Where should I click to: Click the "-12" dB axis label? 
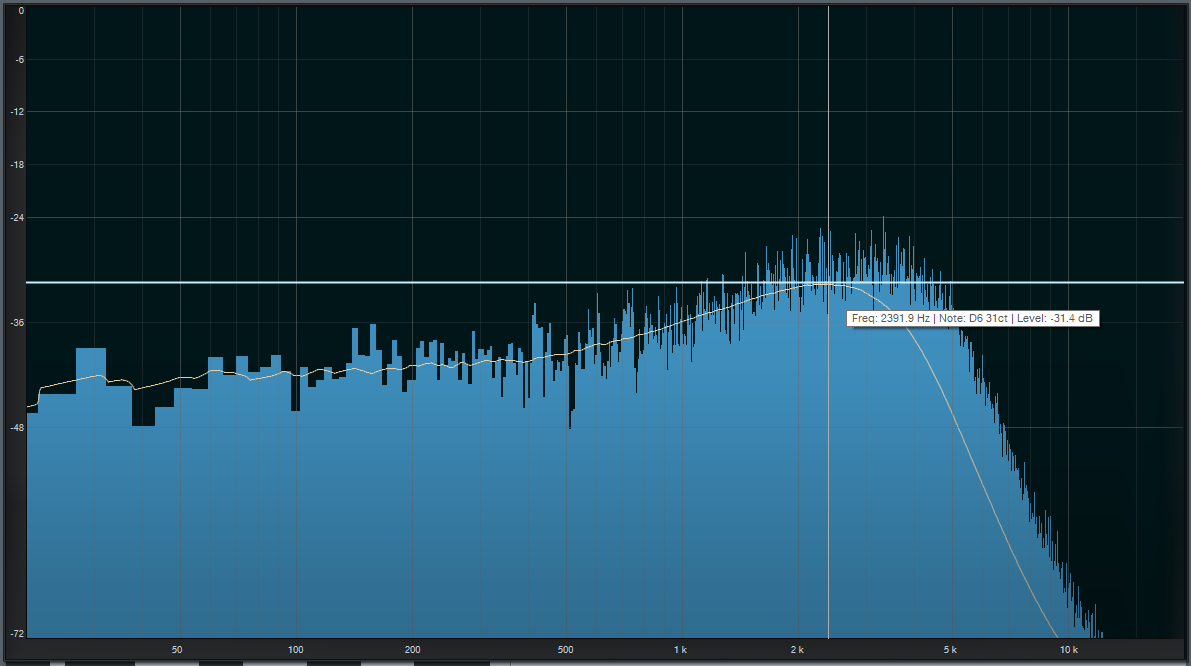tap(17, 112)
